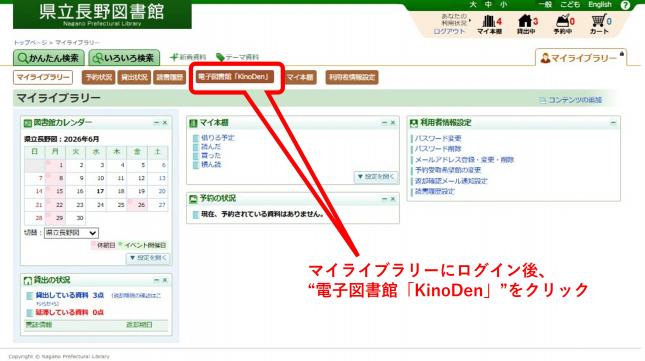
Task: Click the 県立長野図書館 logo
Action: click(x=102, y=14)
